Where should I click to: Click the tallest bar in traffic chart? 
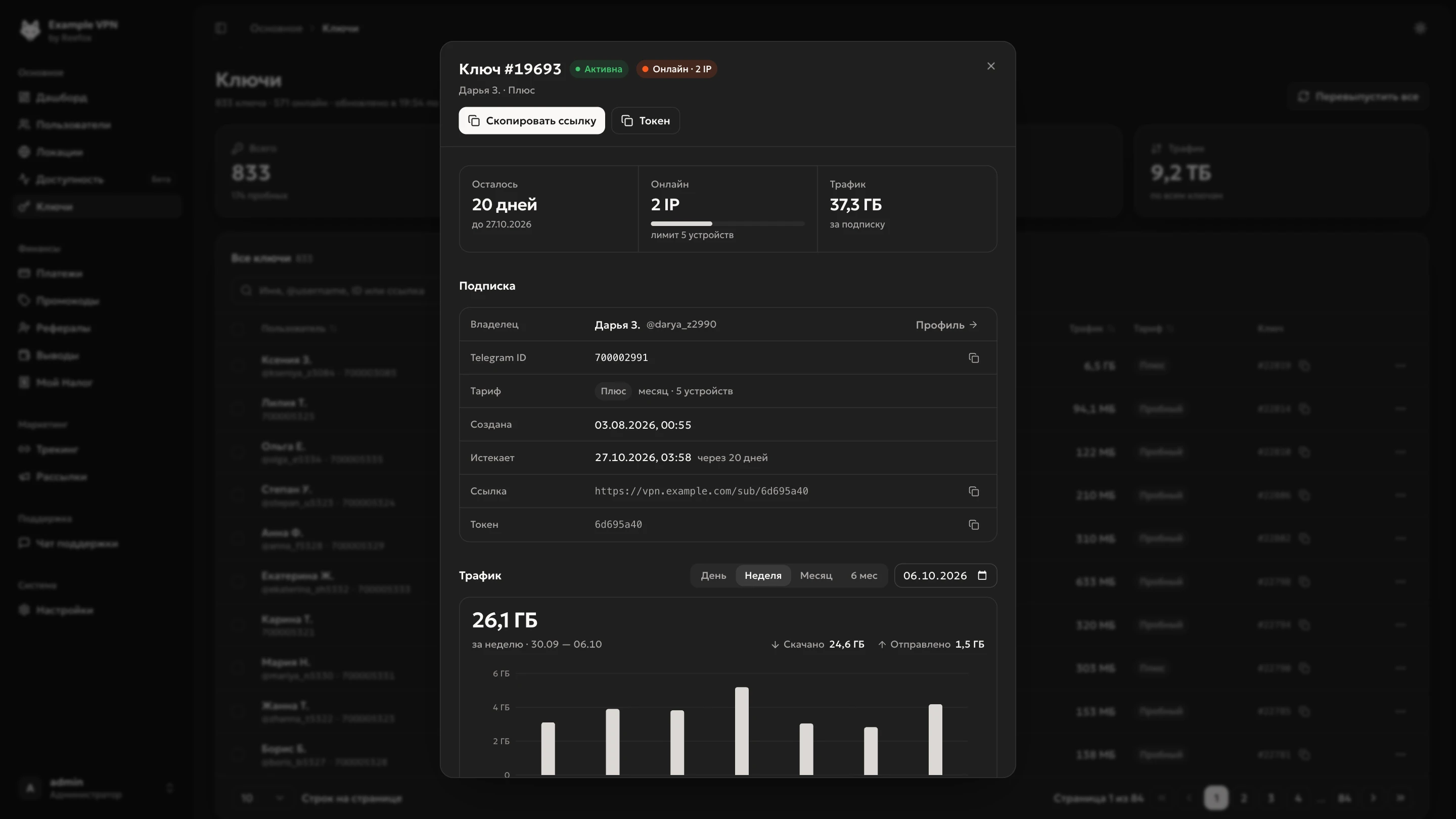(742, 731)
